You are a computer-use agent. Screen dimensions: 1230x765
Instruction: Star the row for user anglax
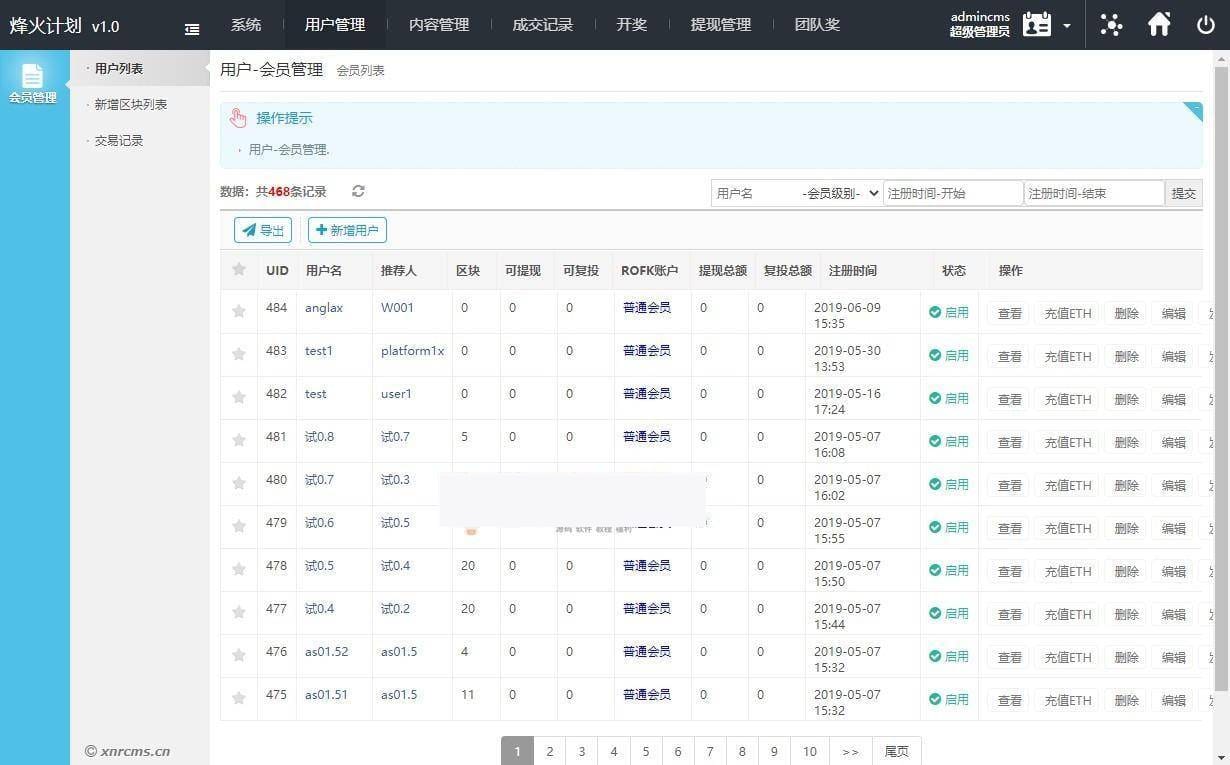(x=239, y=311)
